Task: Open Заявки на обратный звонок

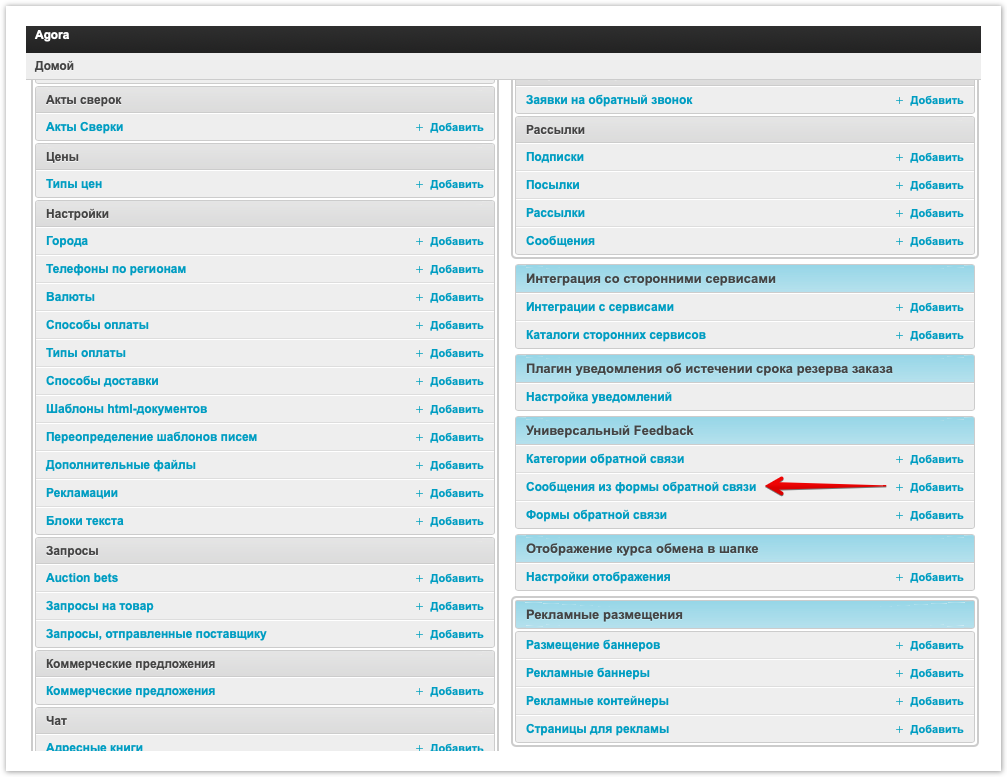Action: [x=609, y=100]
